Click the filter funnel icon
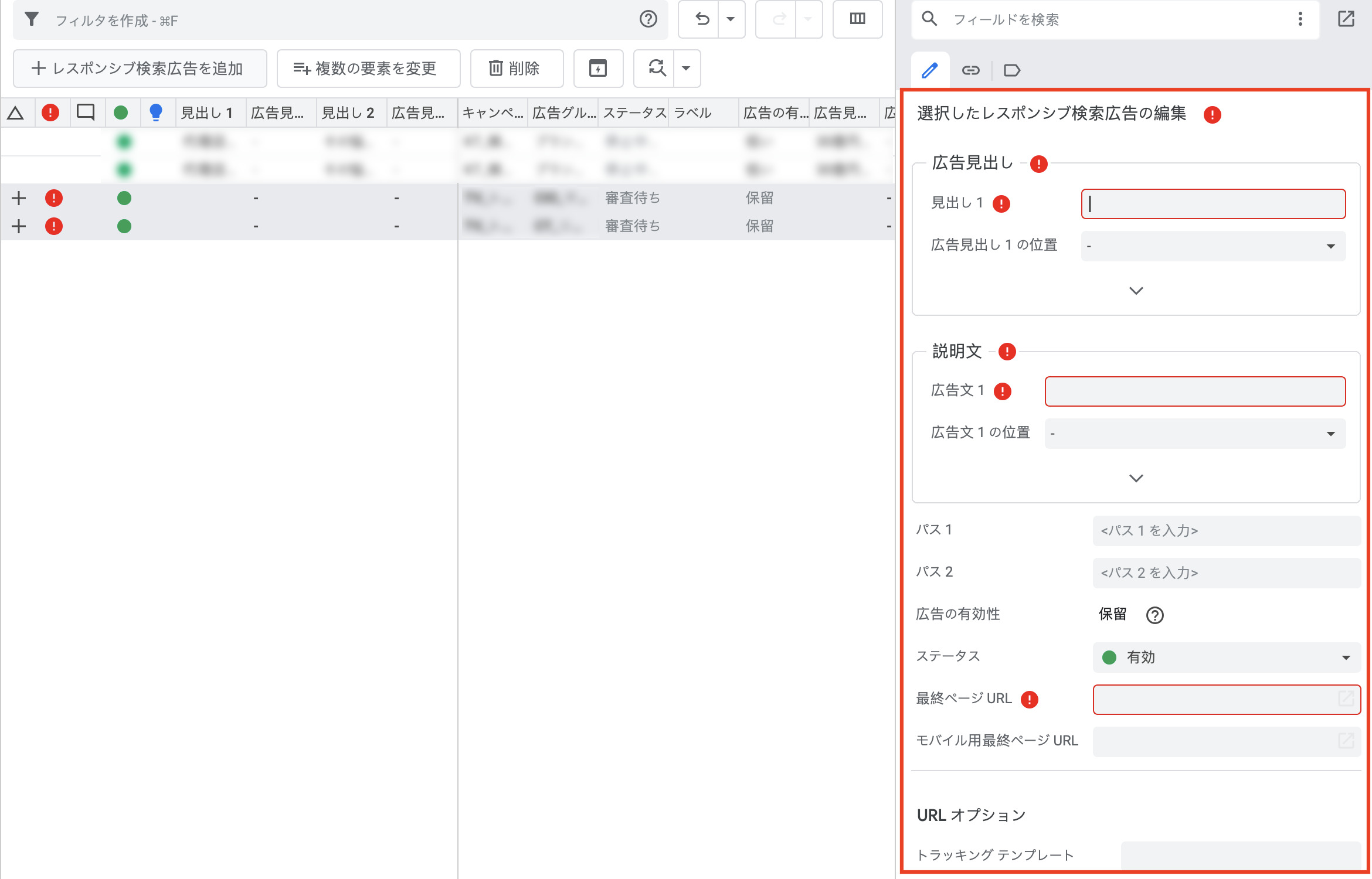Image resolution: width=1372 pixels, height=879 pixels. tap(32, 20)
